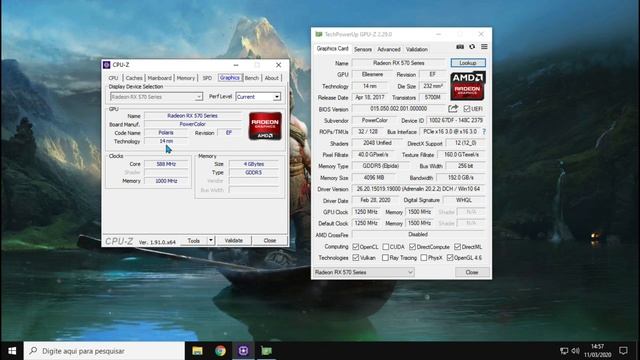Open File Explorer from the taskbar
This screenshot has width=640, height=360.
click(198, 351)
